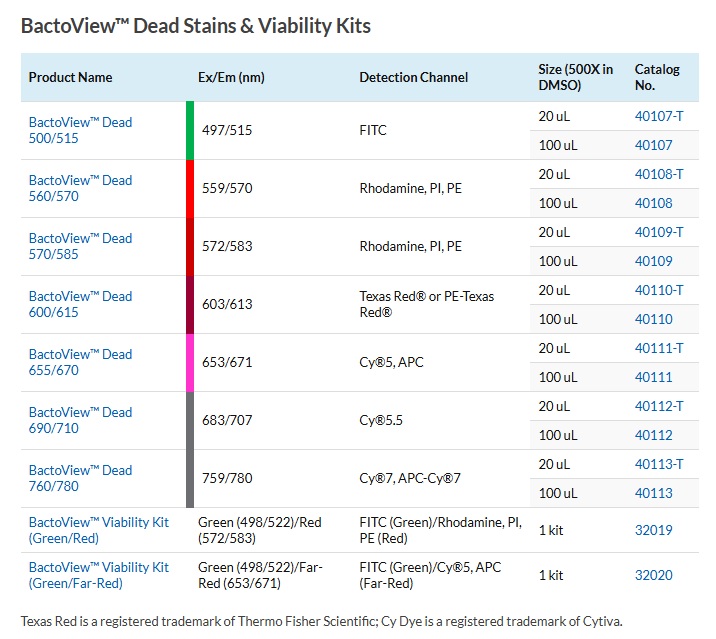
Task: Click catalog number 32019
Action: point(653,530)
